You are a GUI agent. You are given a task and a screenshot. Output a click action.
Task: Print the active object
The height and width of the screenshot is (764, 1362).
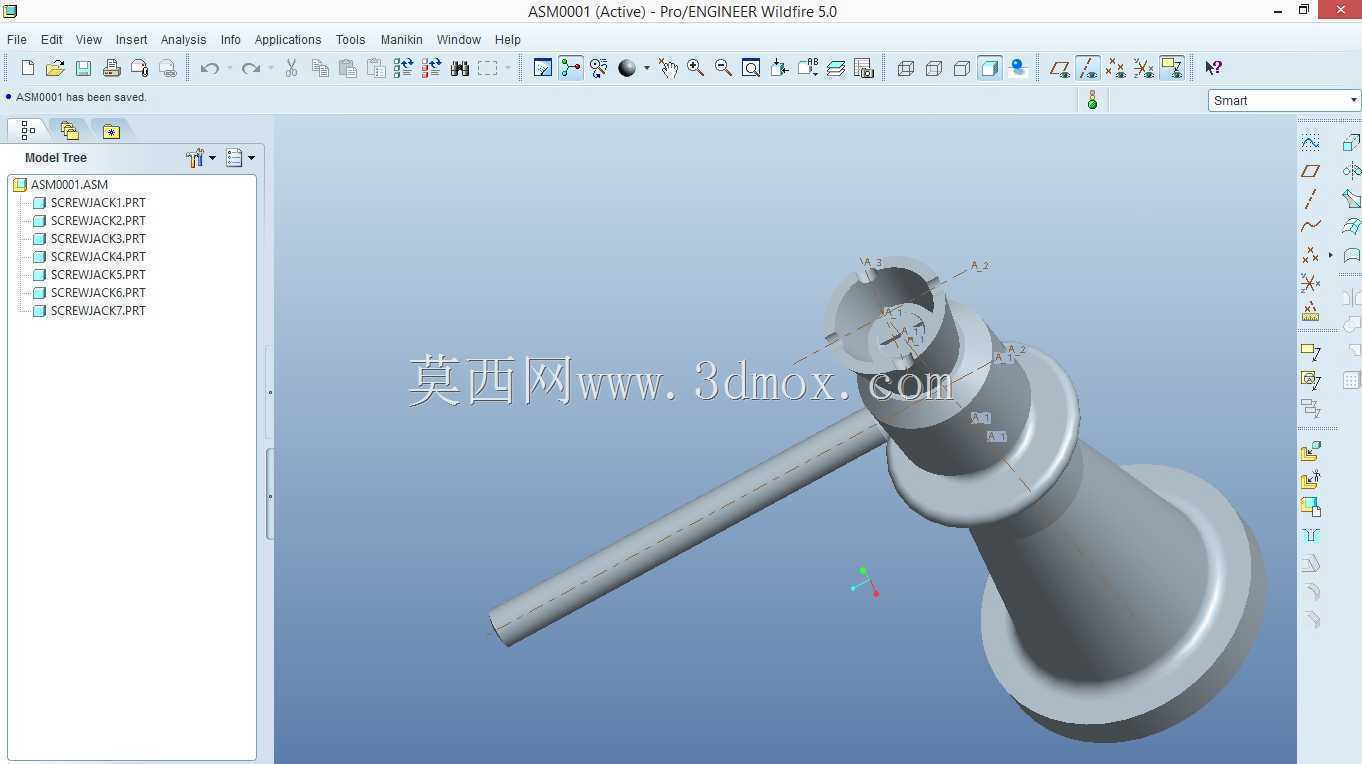112,68
